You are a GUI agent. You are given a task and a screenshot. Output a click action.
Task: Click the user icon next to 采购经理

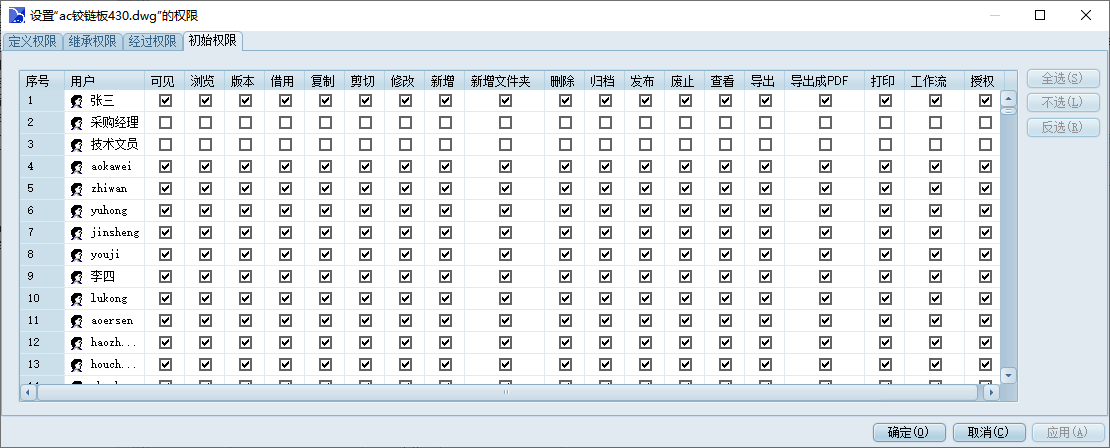[77, 123]
